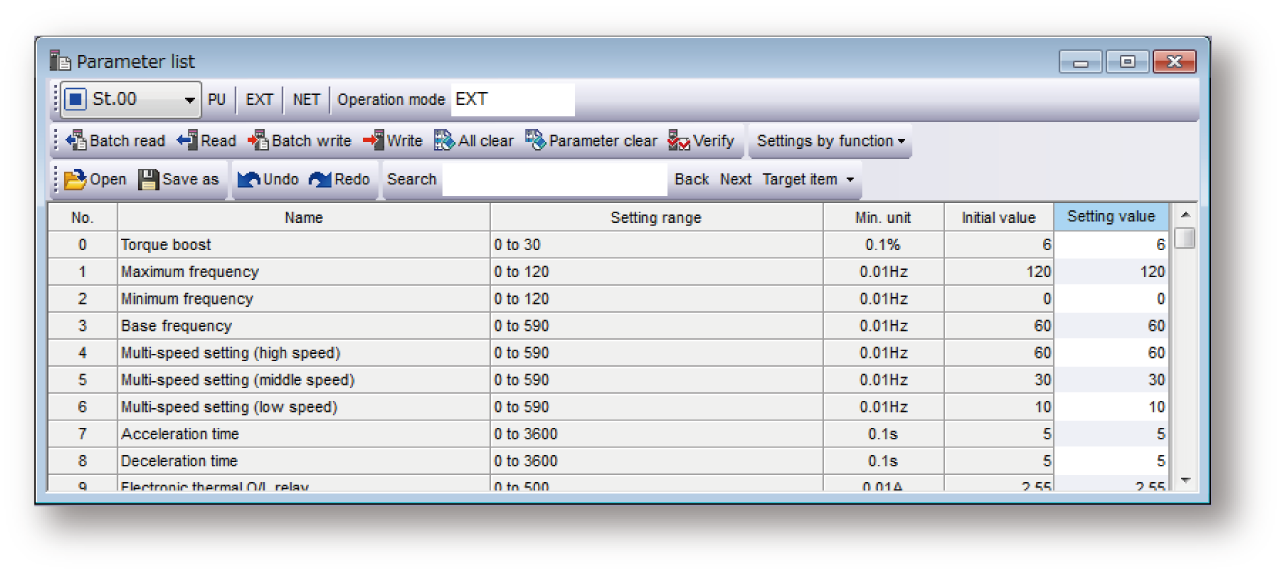This screenshot has width=1280, height=572.
Task: Click the Next search button
Action: (736, 180)
